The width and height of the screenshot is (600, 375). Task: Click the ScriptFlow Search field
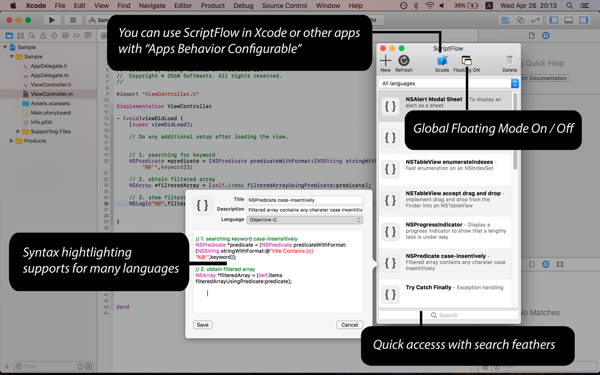pos(448,315)
